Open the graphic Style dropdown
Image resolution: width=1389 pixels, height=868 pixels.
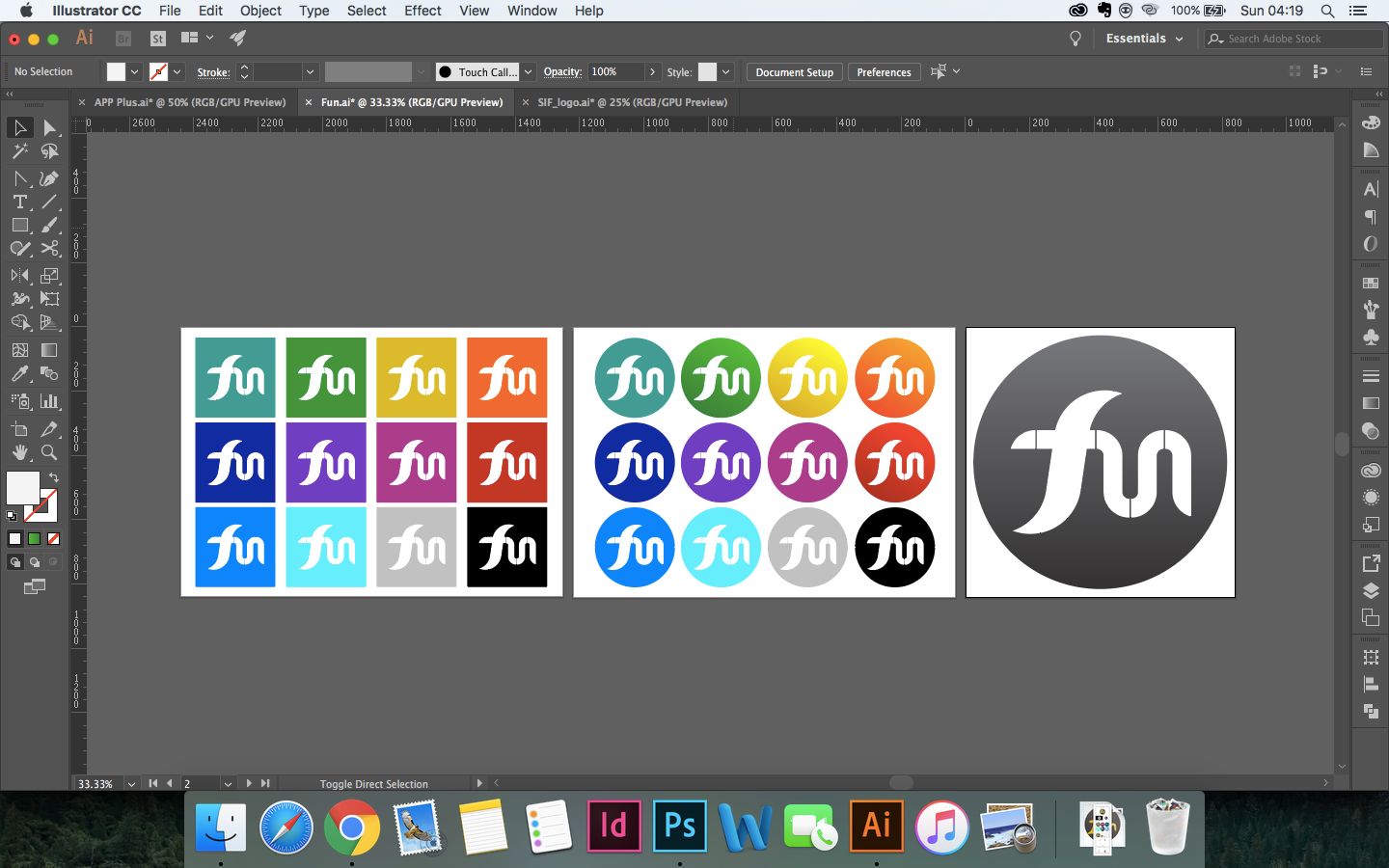coord(726,72)
